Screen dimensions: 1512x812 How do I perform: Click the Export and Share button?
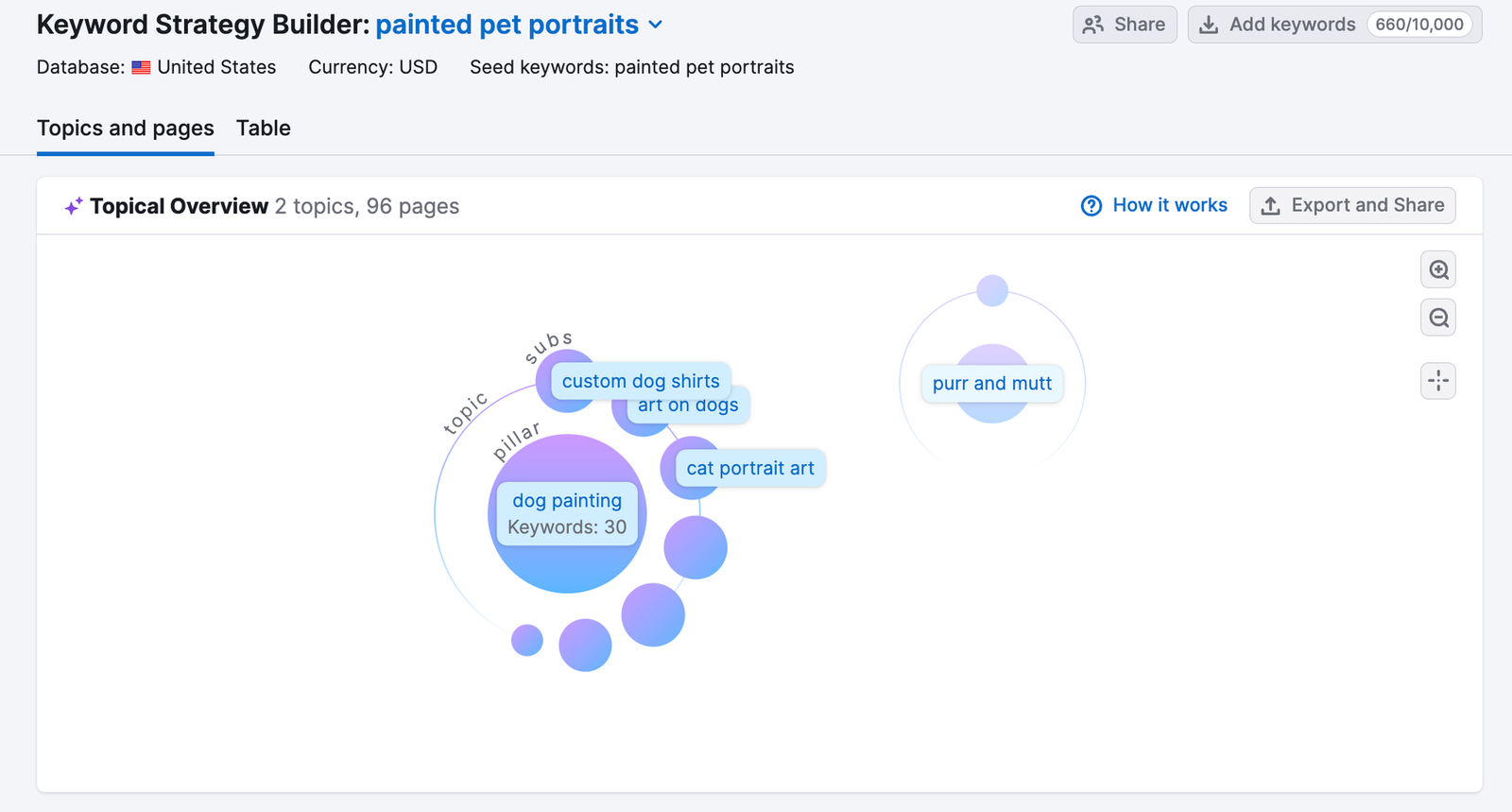coord(1352,205)
